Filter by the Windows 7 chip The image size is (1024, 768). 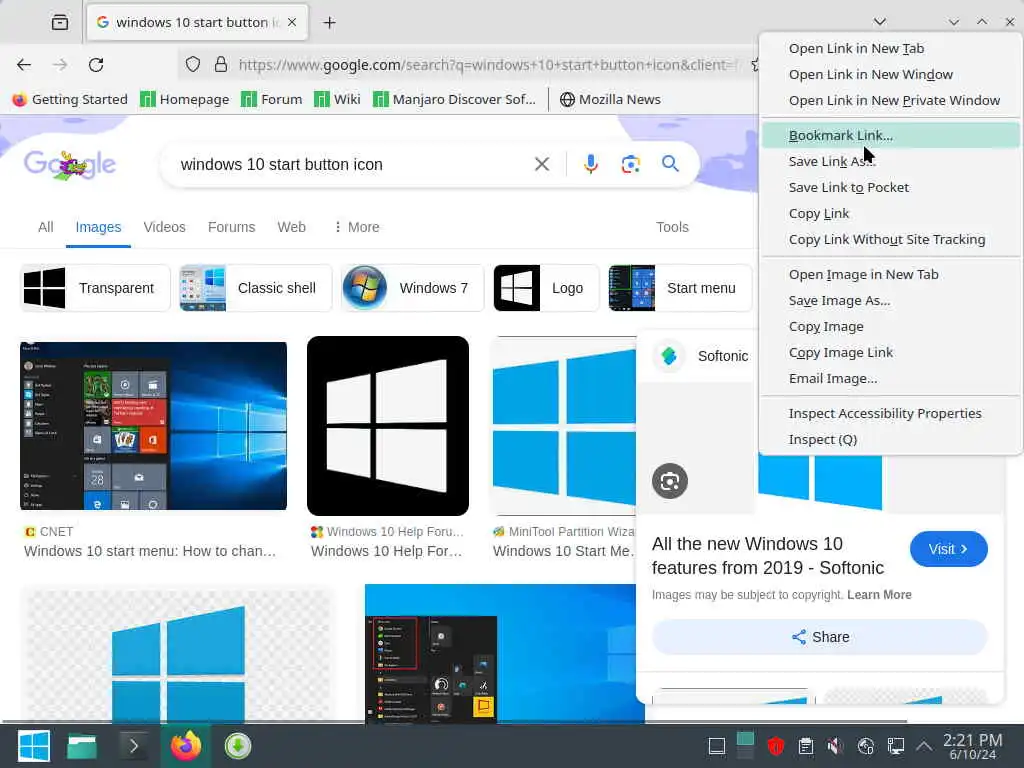[412, 288]
